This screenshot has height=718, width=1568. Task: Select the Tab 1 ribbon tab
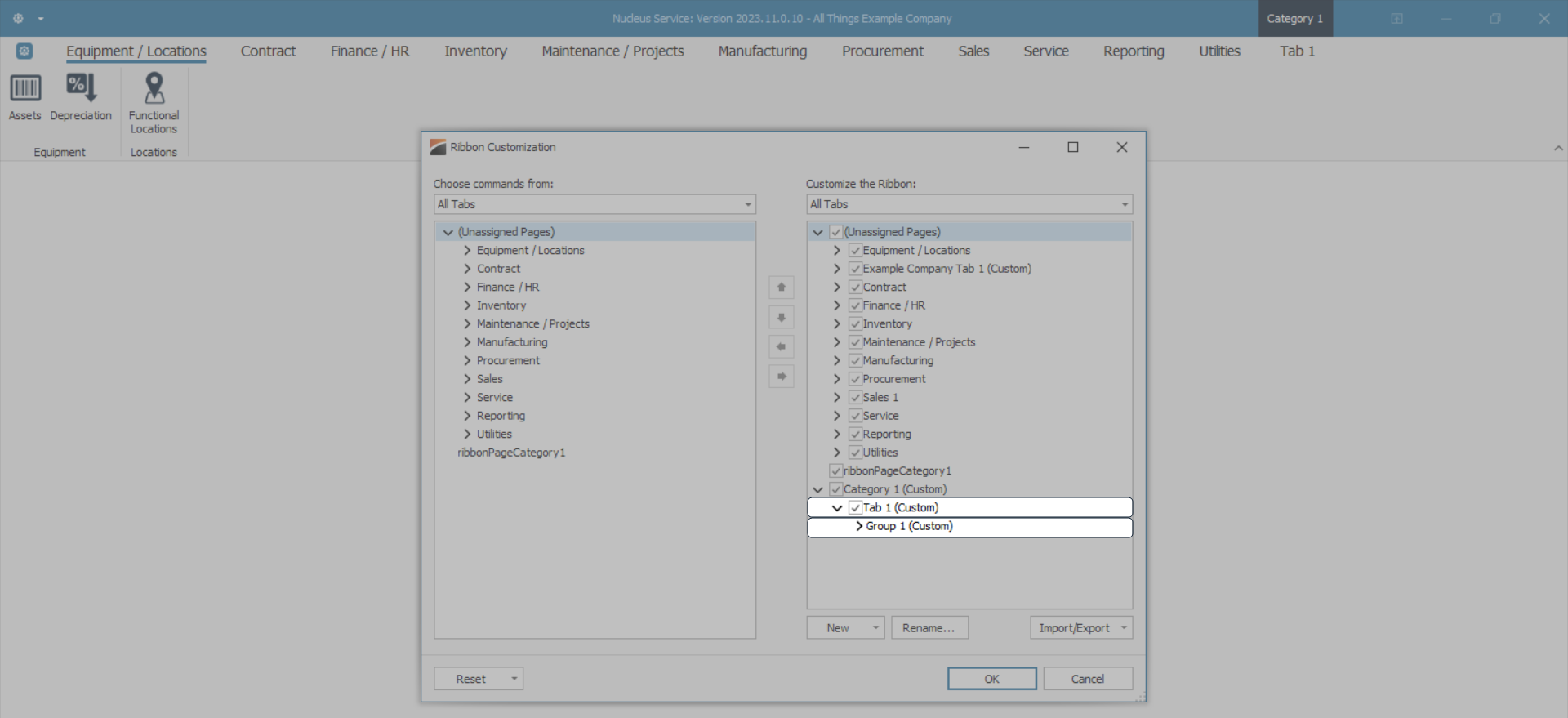pyautogui.click(x=1297, y=51)
